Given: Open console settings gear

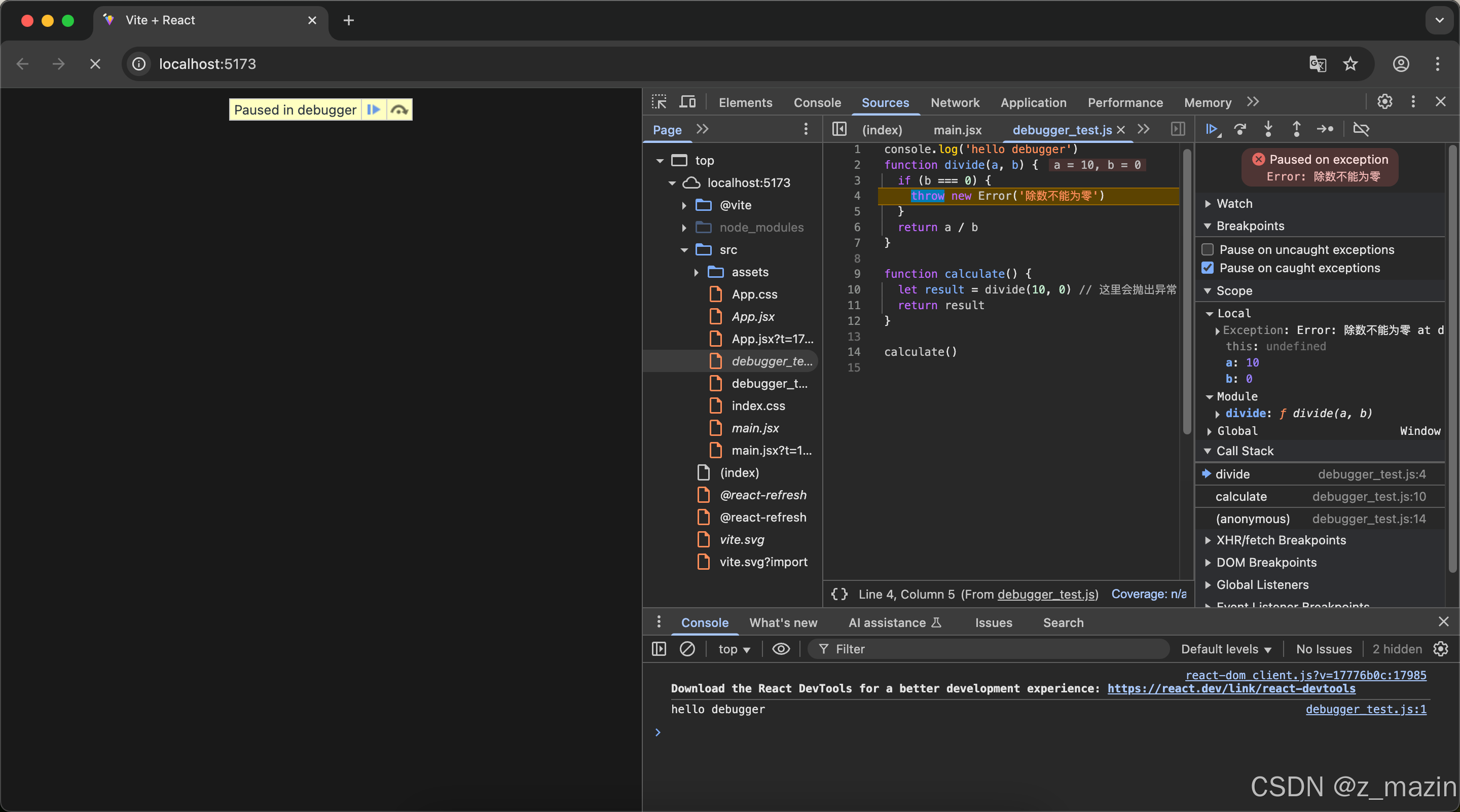Looking at the screenshot, I should click(x=1440, y=649).
